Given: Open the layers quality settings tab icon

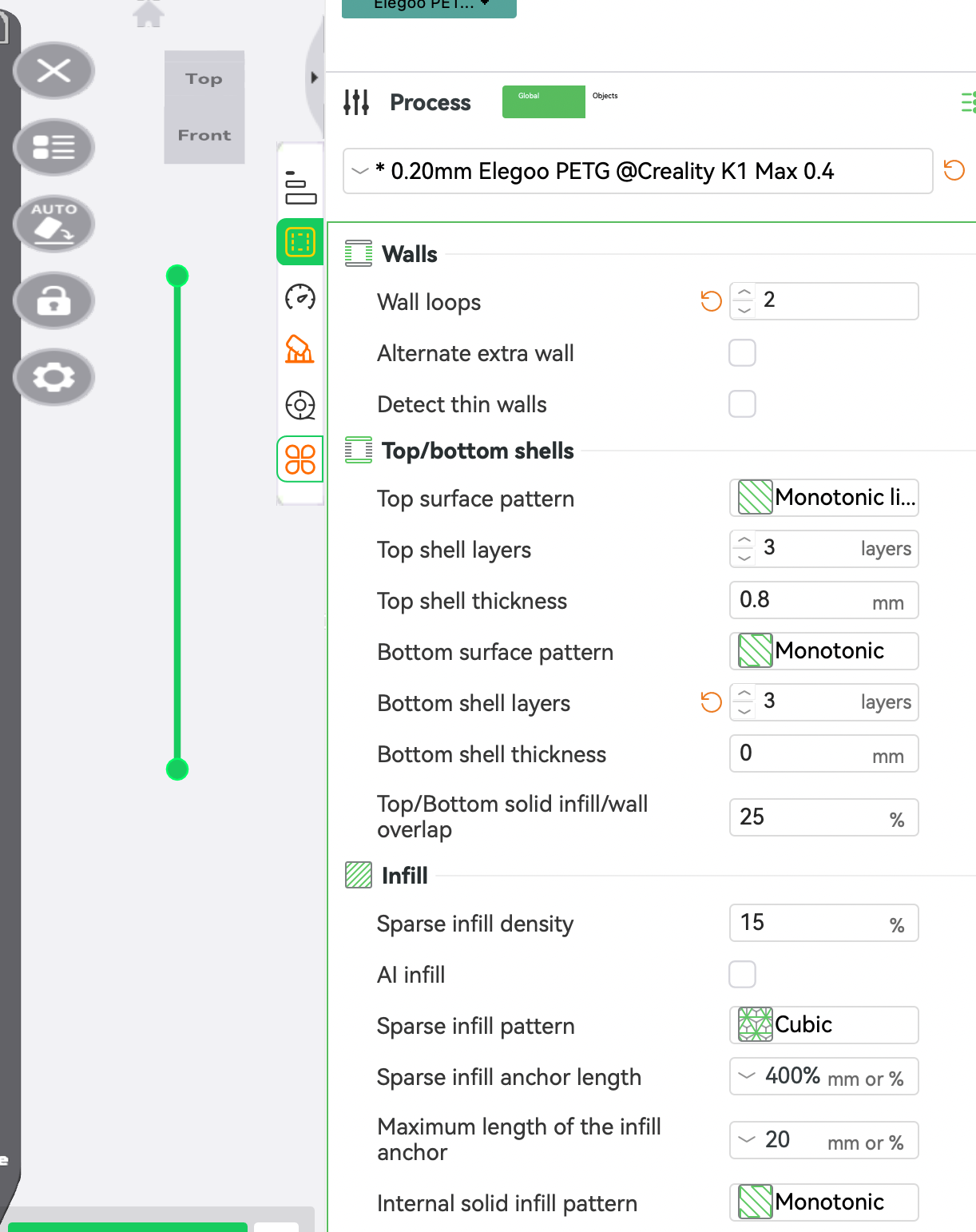Looking at the screenshot, I should 300,187.
